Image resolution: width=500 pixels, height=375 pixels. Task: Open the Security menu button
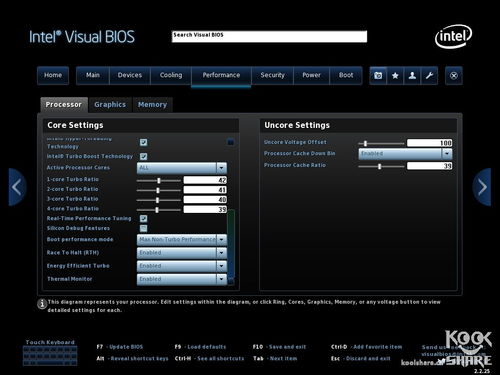tap(272, 75)
